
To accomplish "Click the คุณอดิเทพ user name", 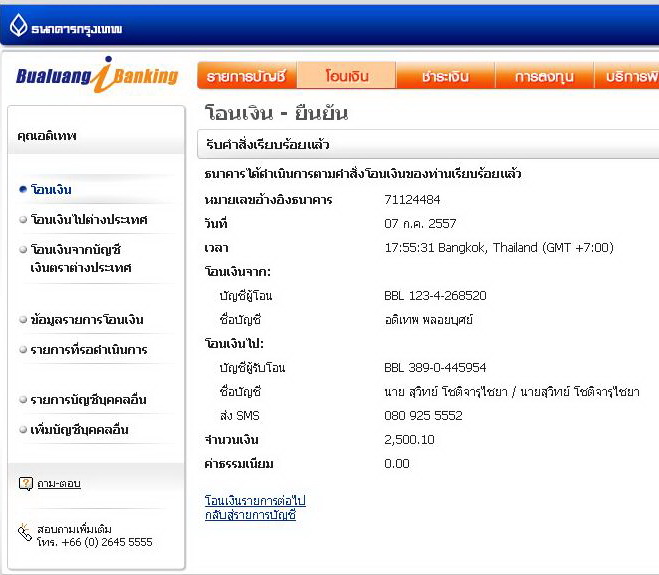I will click(47, 136).
